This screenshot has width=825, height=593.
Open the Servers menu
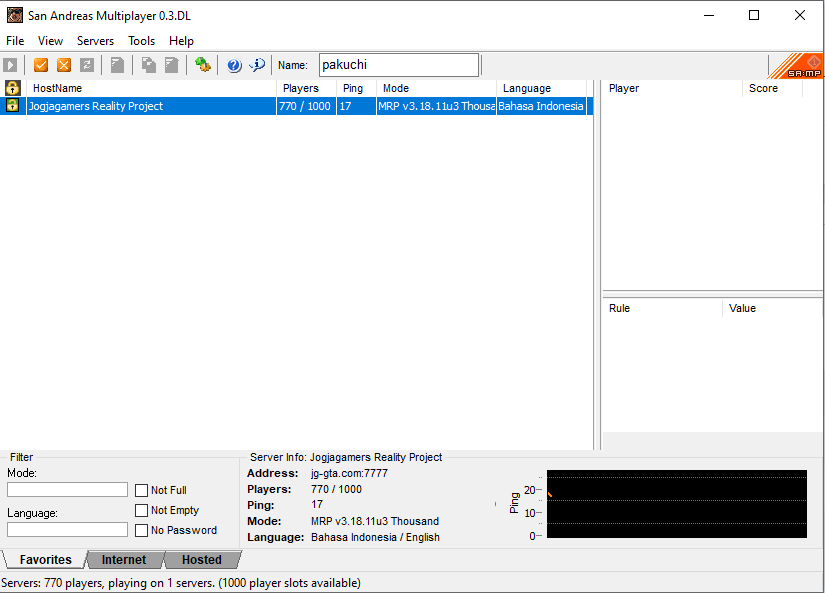[95, 41]
